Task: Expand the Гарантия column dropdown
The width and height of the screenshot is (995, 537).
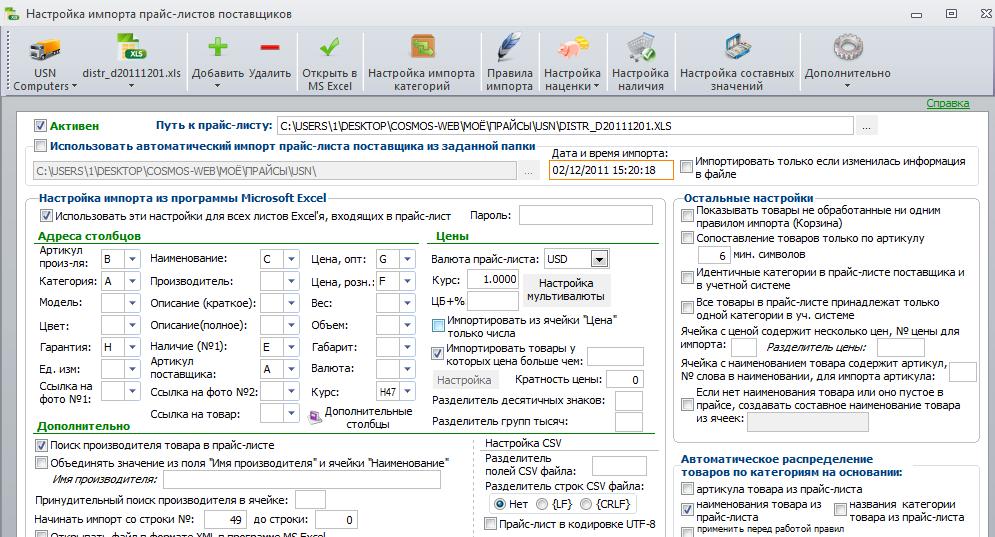Action: tap(133, 347)
